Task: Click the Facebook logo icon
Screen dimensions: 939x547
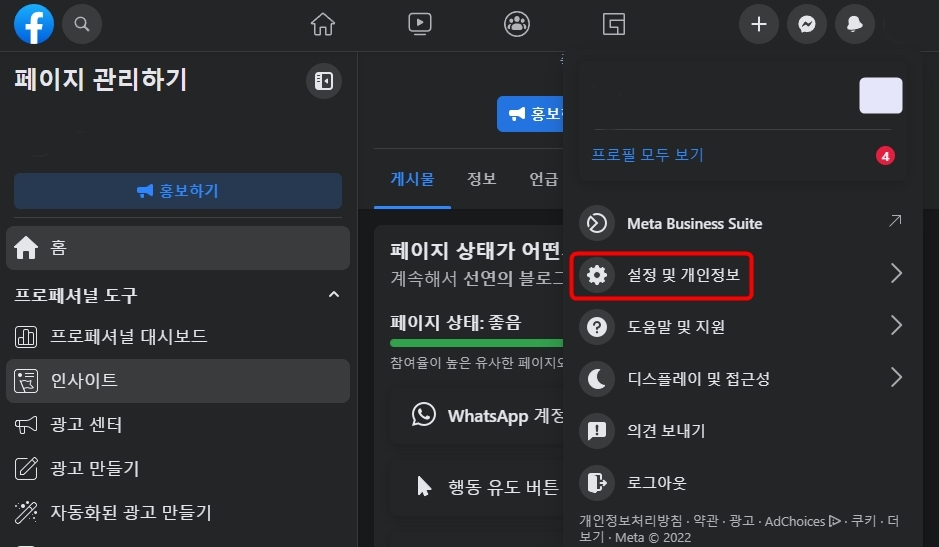Action: [x=34, y=24]
